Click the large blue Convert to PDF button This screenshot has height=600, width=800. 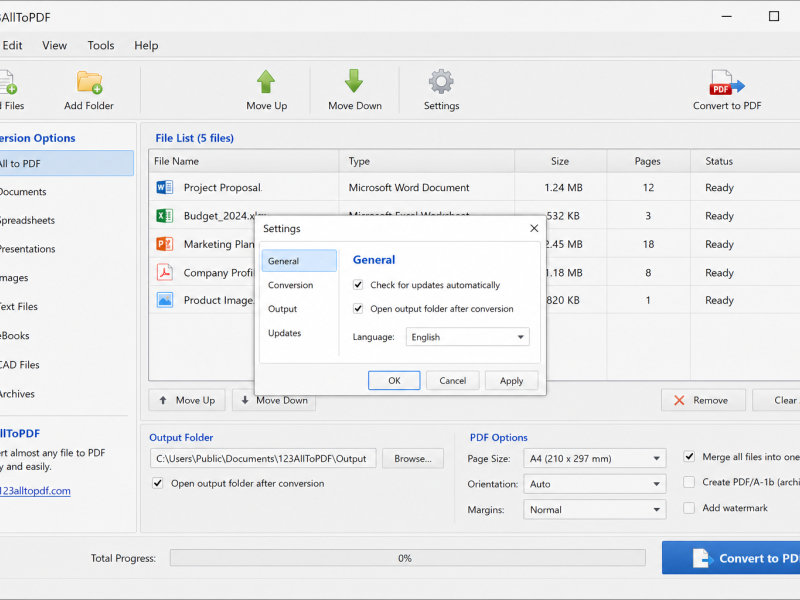click(x=731, y=558)
